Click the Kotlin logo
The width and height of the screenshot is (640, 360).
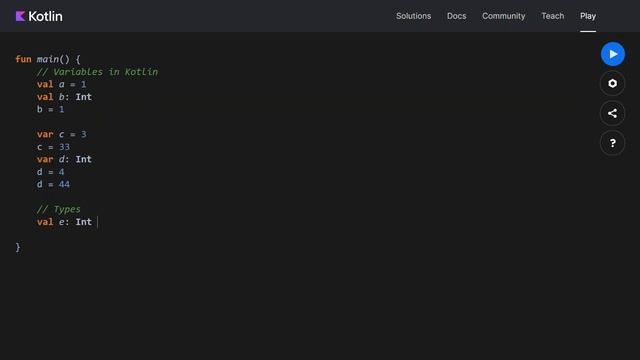pyautogui.click(x=39, y=16)
